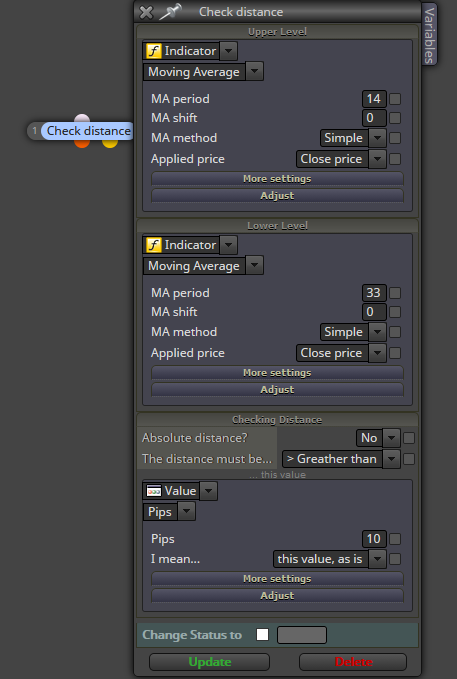This screenshot has width=457, height=679.
Task: Tick checkbox beside Lower Level MA shift
Action: click(395, 312)
